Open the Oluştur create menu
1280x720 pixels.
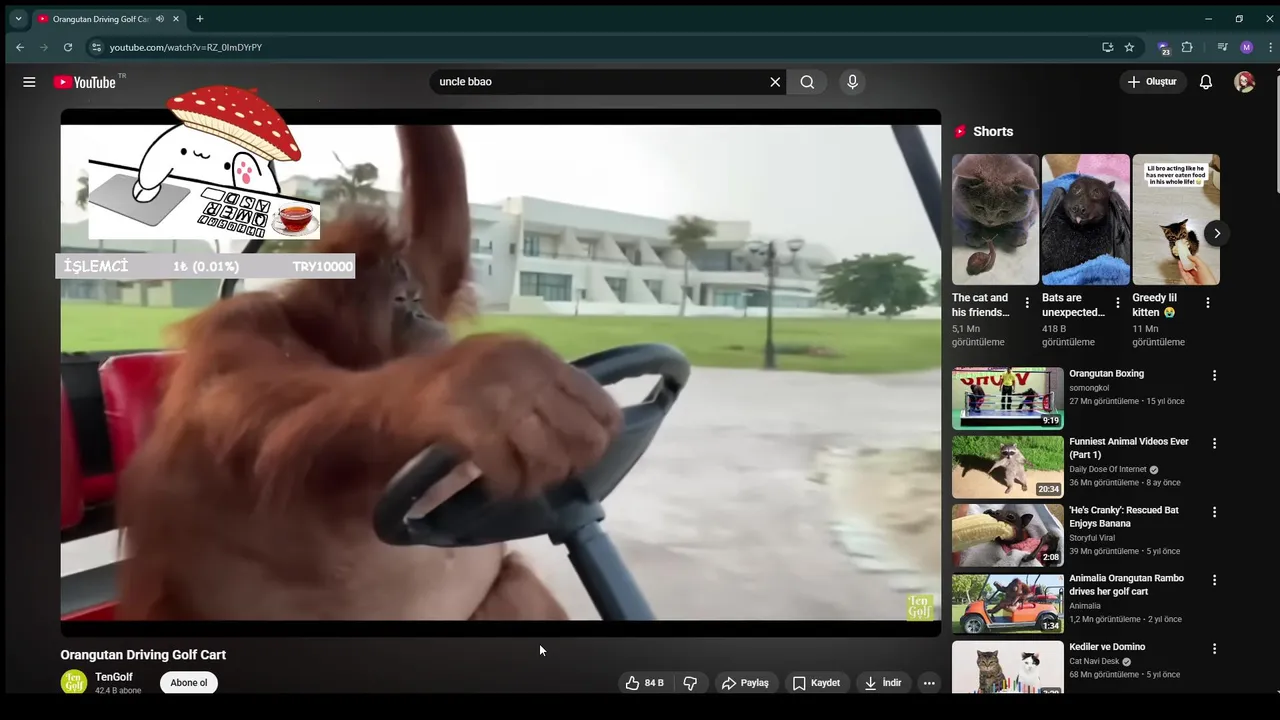tap(1152, 82)
